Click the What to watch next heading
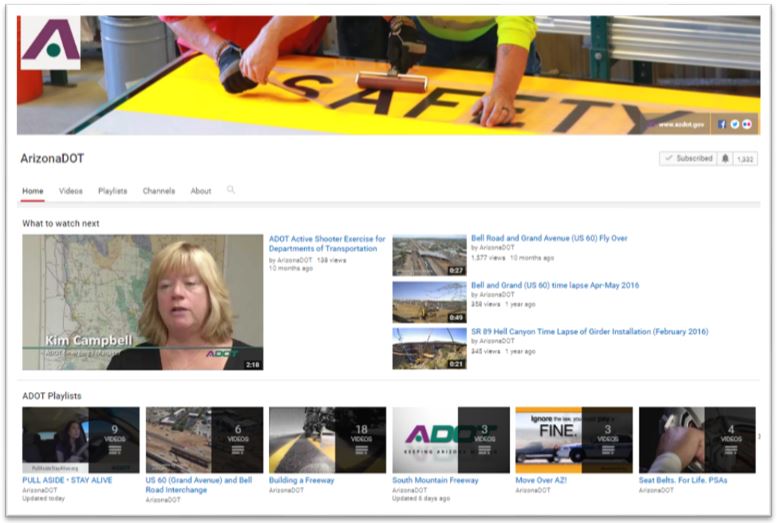777x523 pixels. tap(60, 224)
